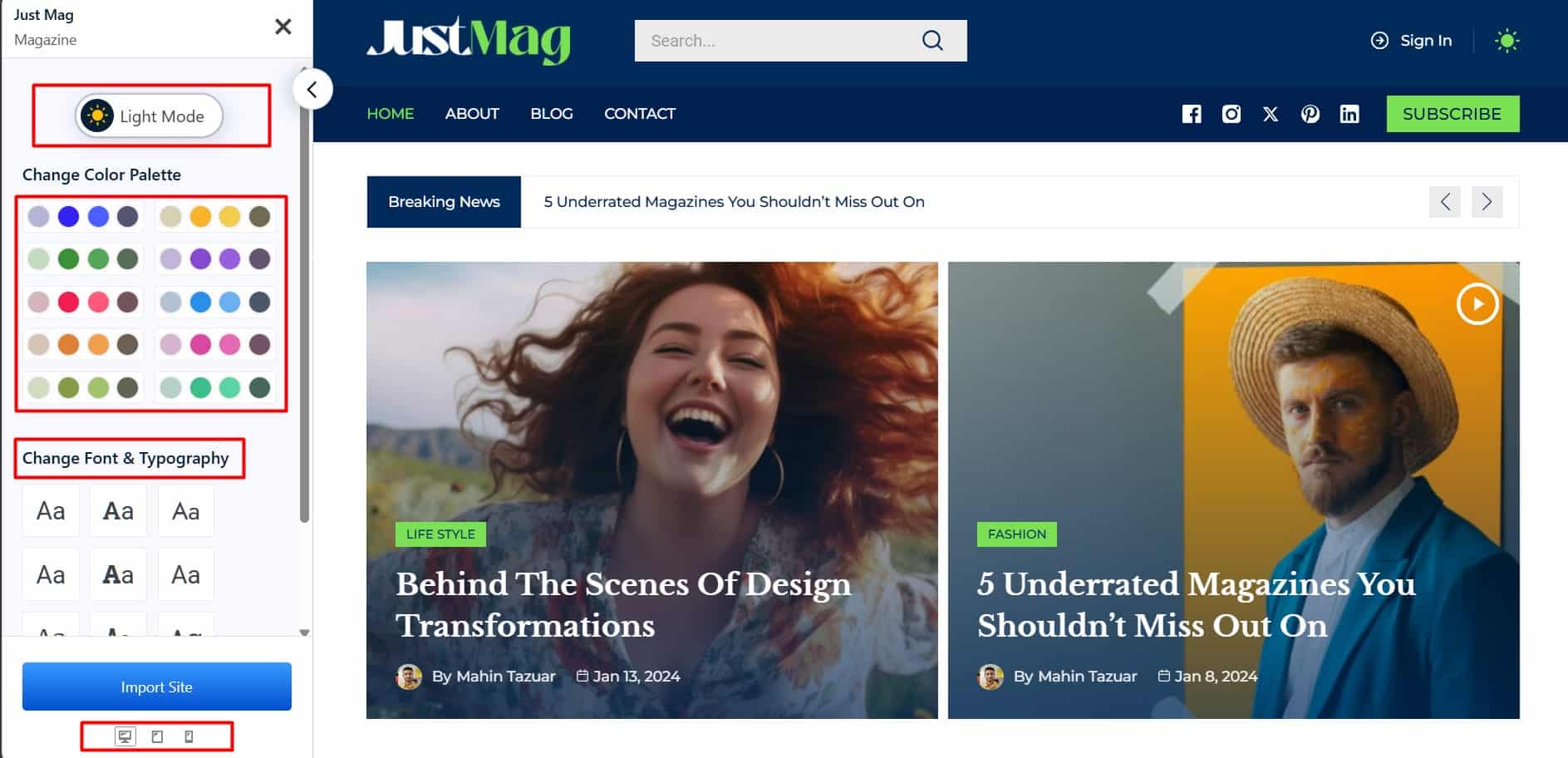Screen dimensions: 1568x758
Task: Choose the bright red color palette swatch
Action: (68, 302)
